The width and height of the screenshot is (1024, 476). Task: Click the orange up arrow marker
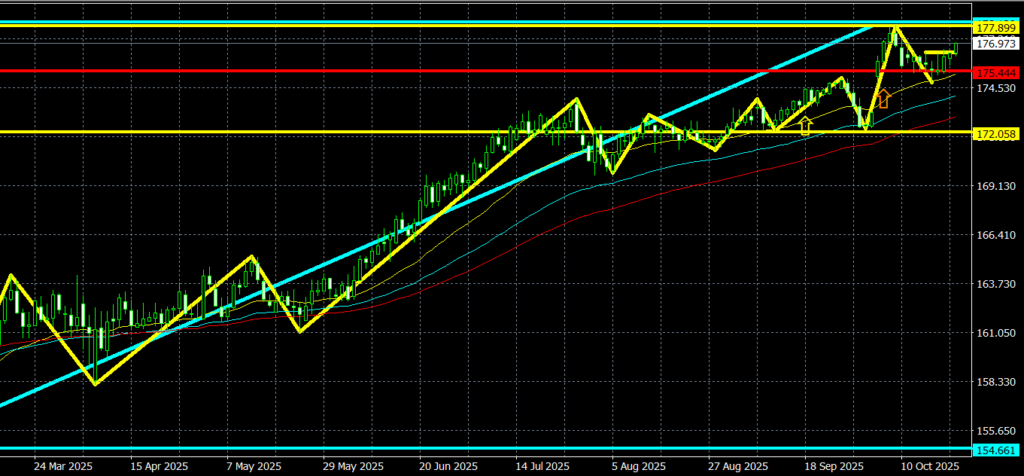click(x=883, y=98)
